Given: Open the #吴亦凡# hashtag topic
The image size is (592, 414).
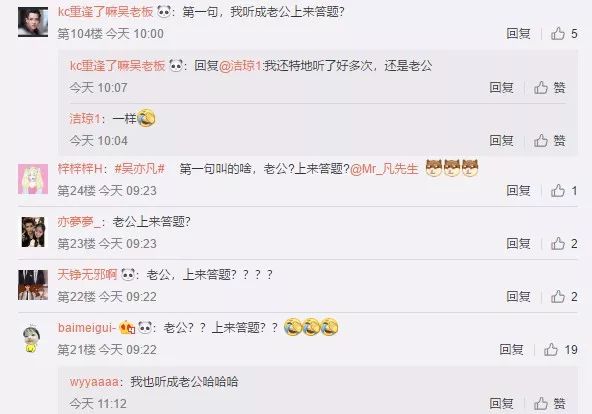Looking at the screenshot, I should click(x=140, y=169).
